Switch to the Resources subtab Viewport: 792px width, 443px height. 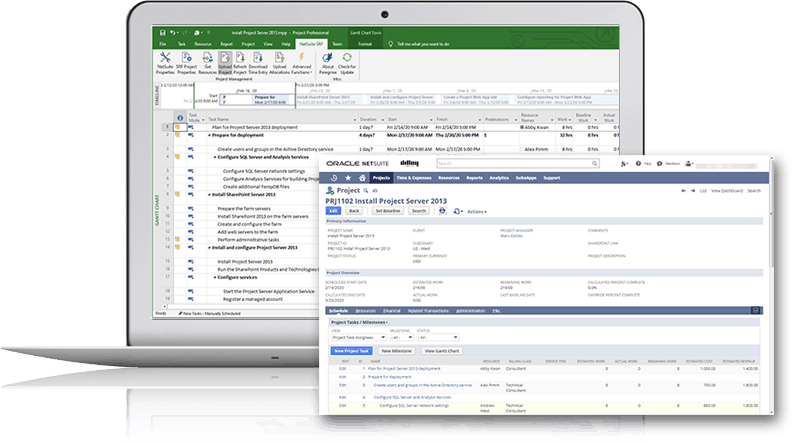tap(365, 311)
